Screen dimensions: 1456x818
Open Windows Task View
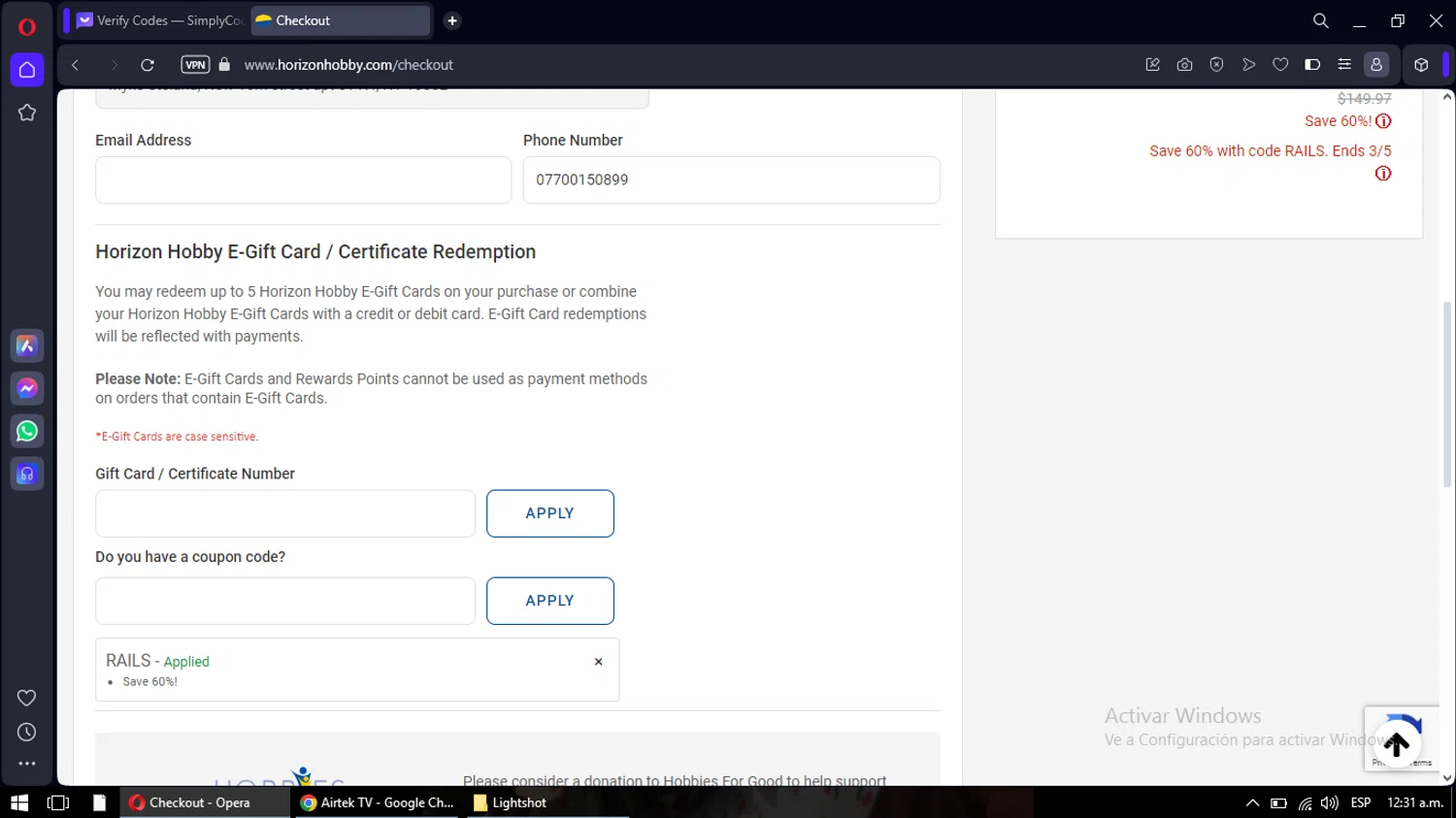tap(58, 802)
